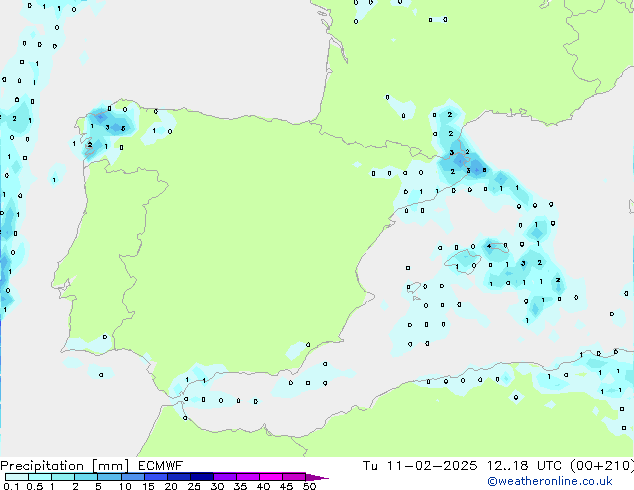Pick the 5 to 10 mm legend swatch
Viewport: 634px width, 490px height.
tap(110, 477)
